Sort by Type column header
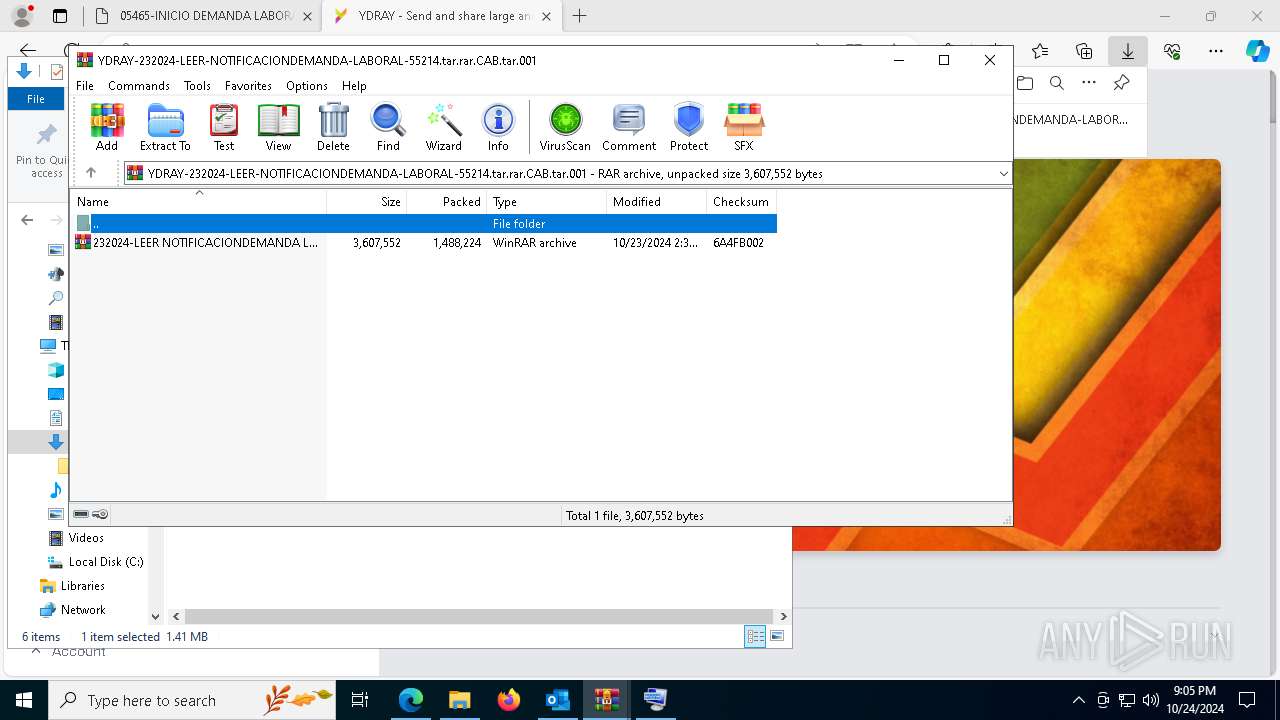Screen dimensions: 1280x720 (x=546, y=202)
